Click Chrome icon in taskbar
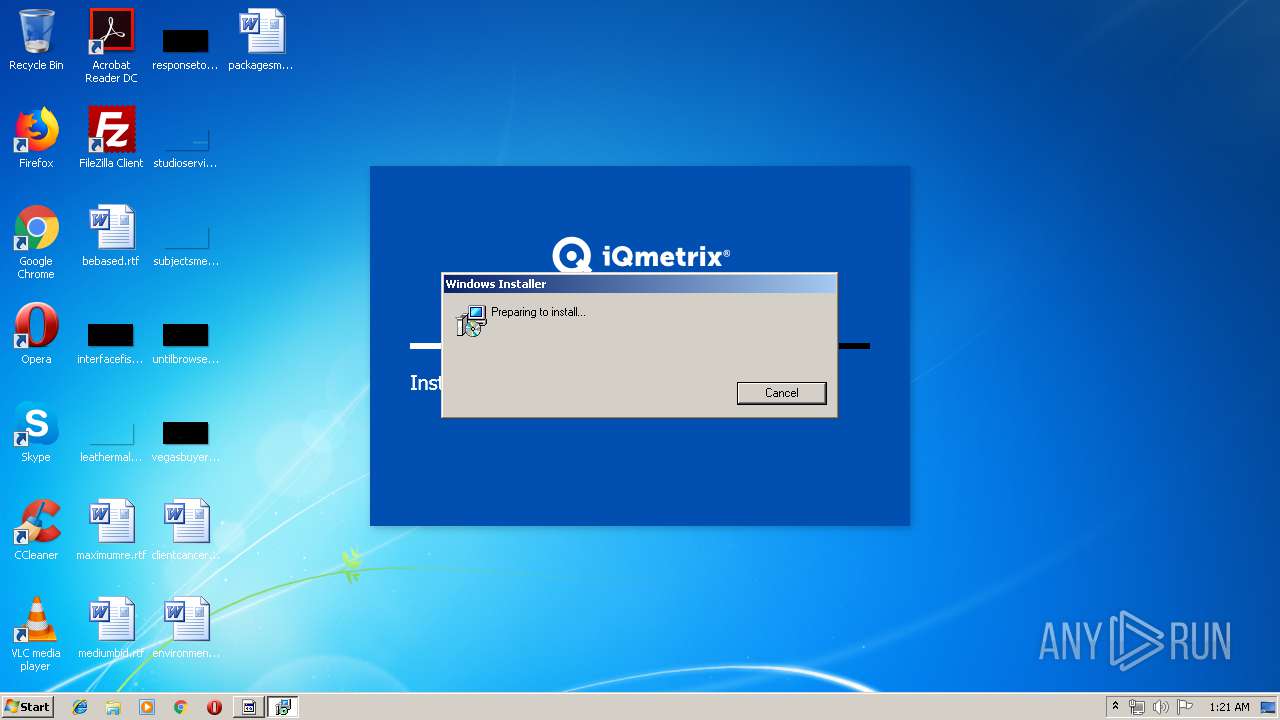This screenshot has width=1280, height=720. coord(180,707)
